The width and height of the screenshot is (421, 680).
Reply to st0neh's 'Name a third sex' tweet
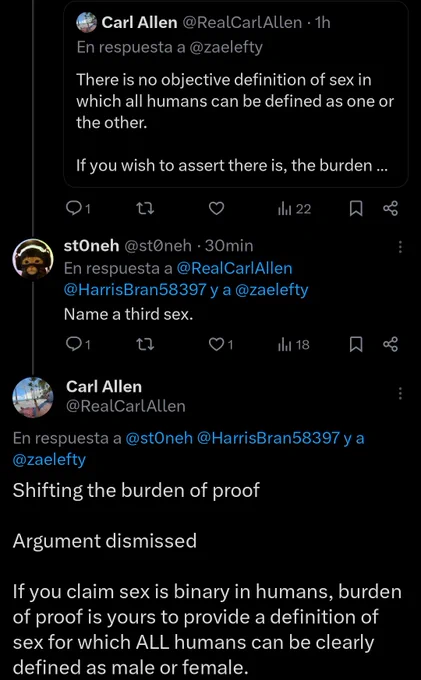(78, 345)
